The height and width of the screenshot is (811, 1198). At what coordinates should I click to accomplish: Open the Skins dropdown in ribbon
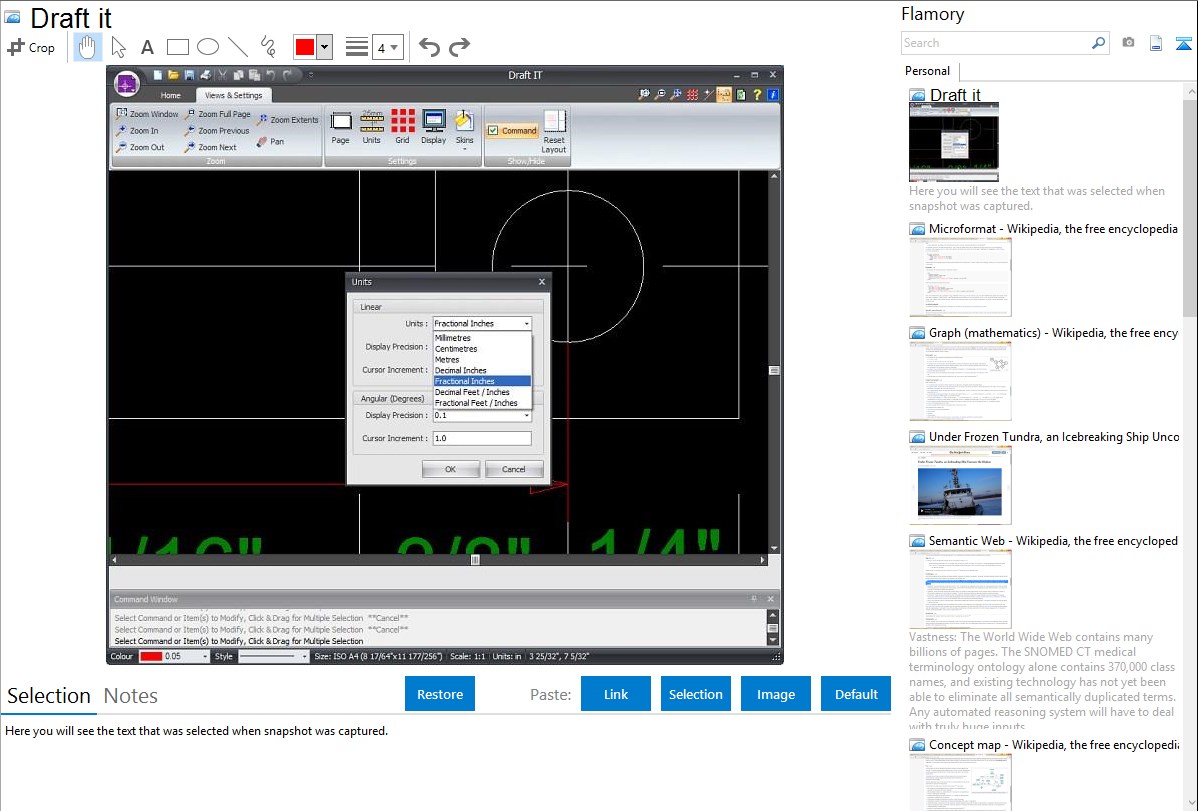pyautogui.click(x=465, y=130)
